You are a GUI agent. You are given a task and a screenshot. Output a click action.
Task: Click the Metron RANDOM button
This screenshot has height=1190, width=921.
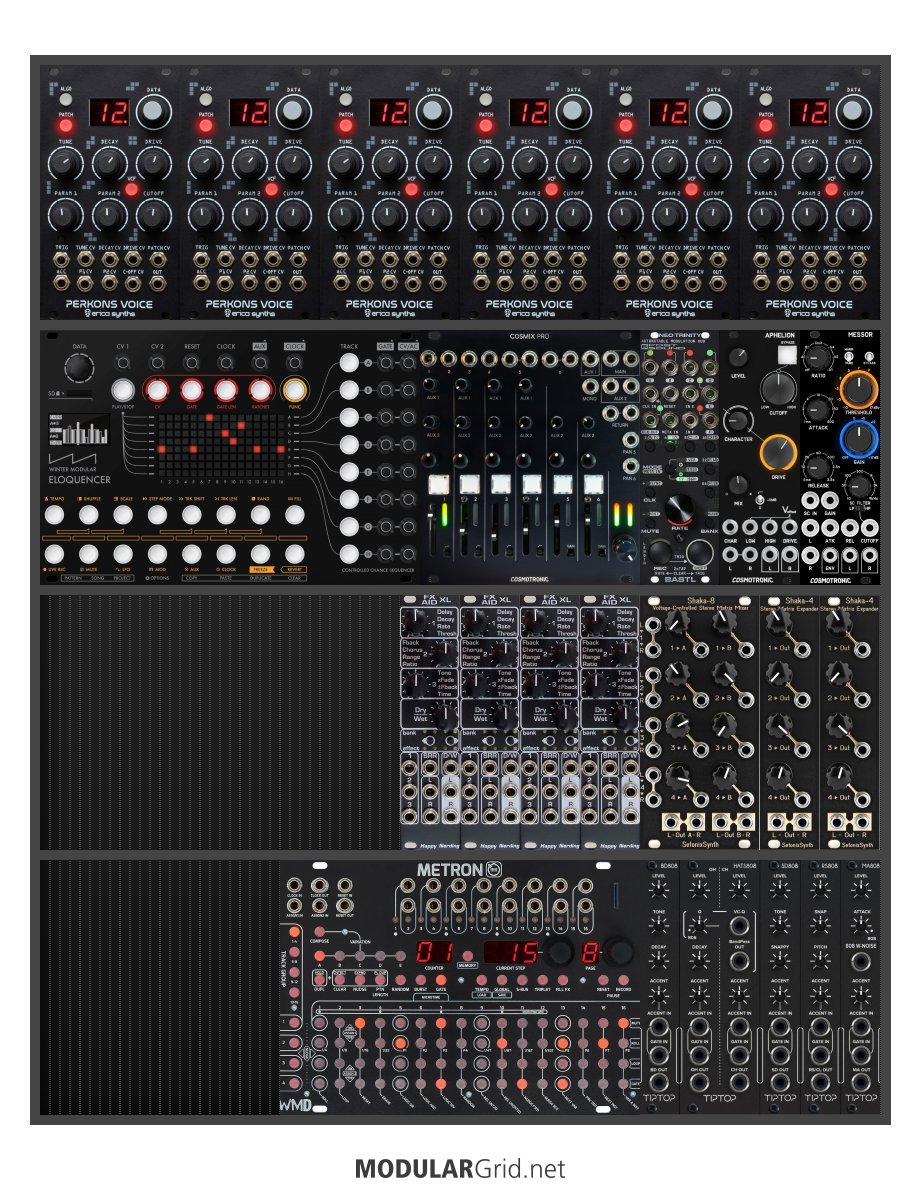(x=400, y=980)
